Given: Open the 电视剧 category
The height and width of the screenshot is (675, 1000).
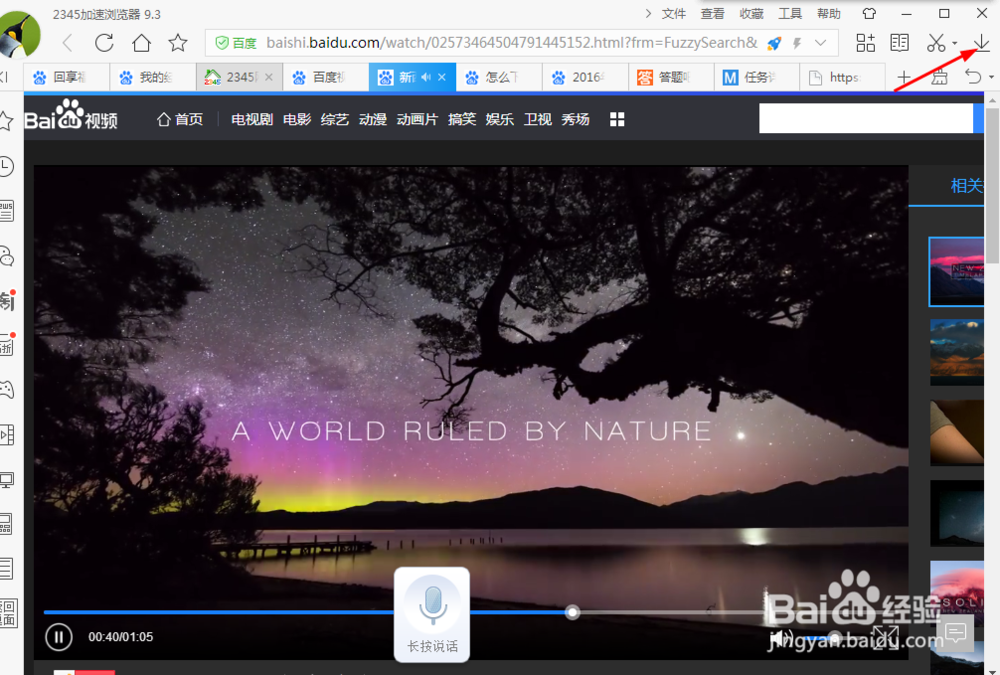Looking at the screenshot, I should (252, 119).
